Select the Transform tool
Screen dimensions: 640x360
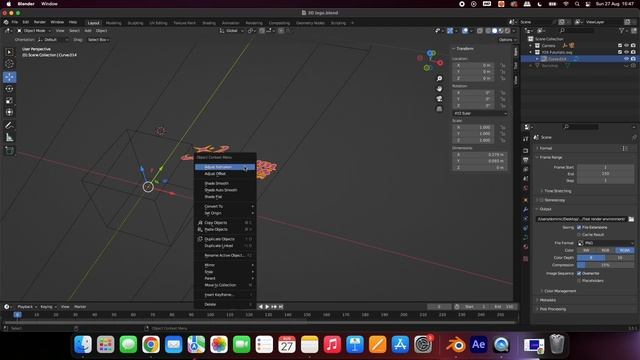(x=9, y=112)
